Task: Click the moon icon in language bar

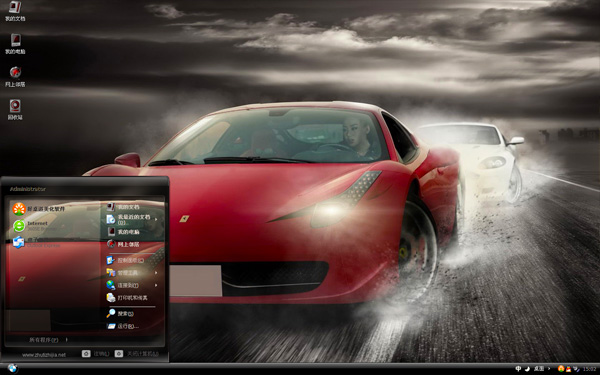Action: 527,369
